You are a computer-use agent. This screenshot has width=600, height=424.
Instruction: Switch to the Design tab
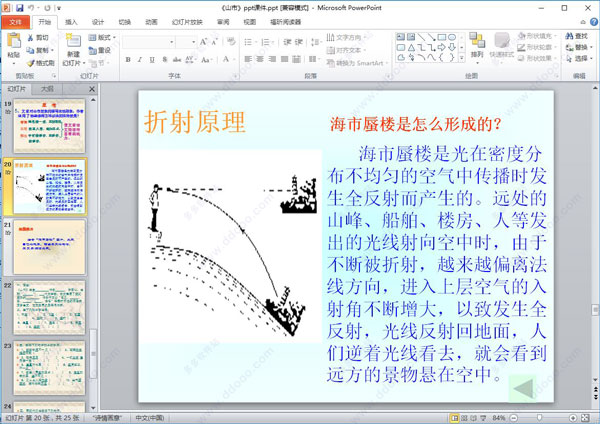[98, 22]
